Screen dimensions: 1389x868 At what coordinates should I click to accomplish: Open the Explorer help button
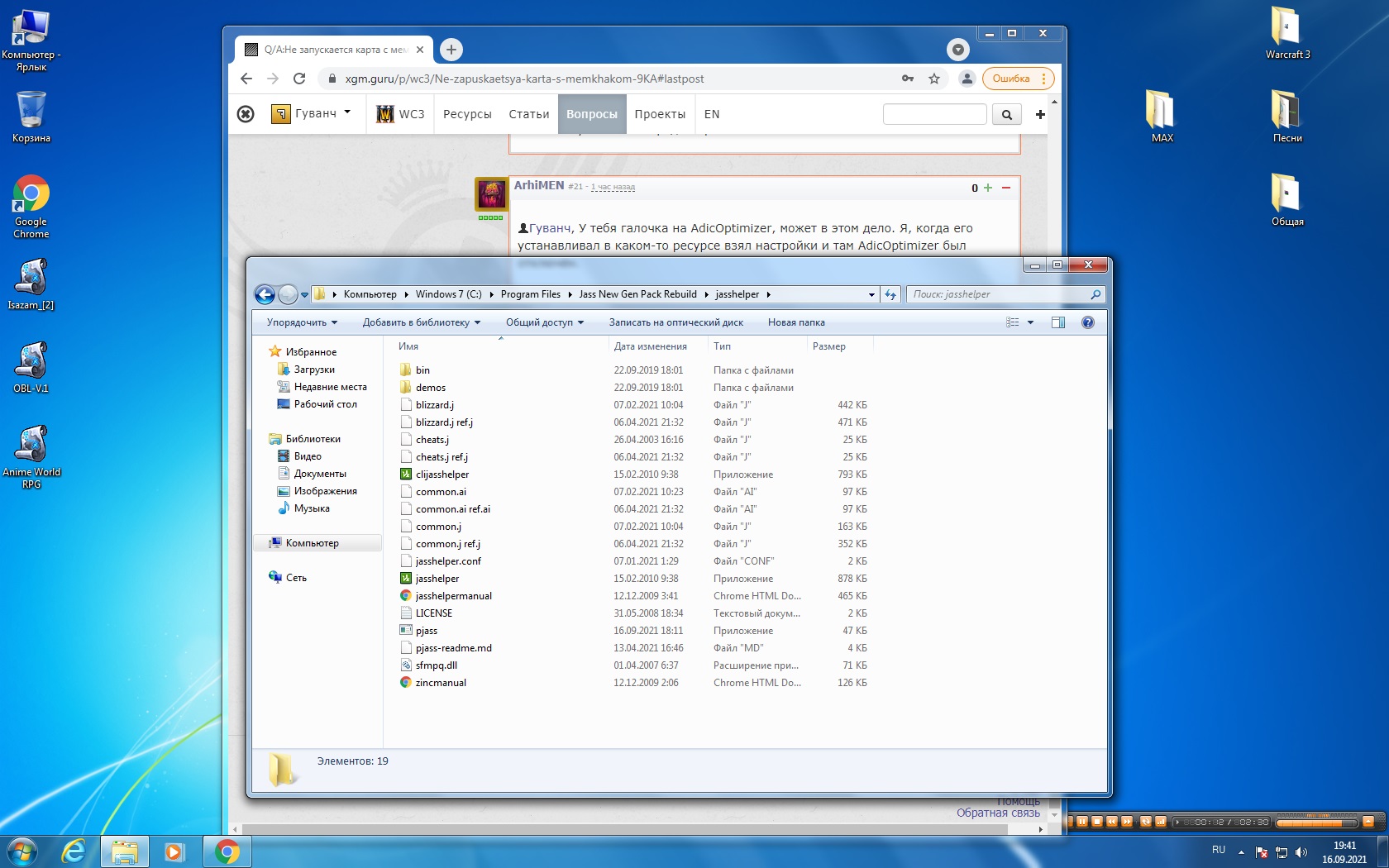click(1088, 322)
